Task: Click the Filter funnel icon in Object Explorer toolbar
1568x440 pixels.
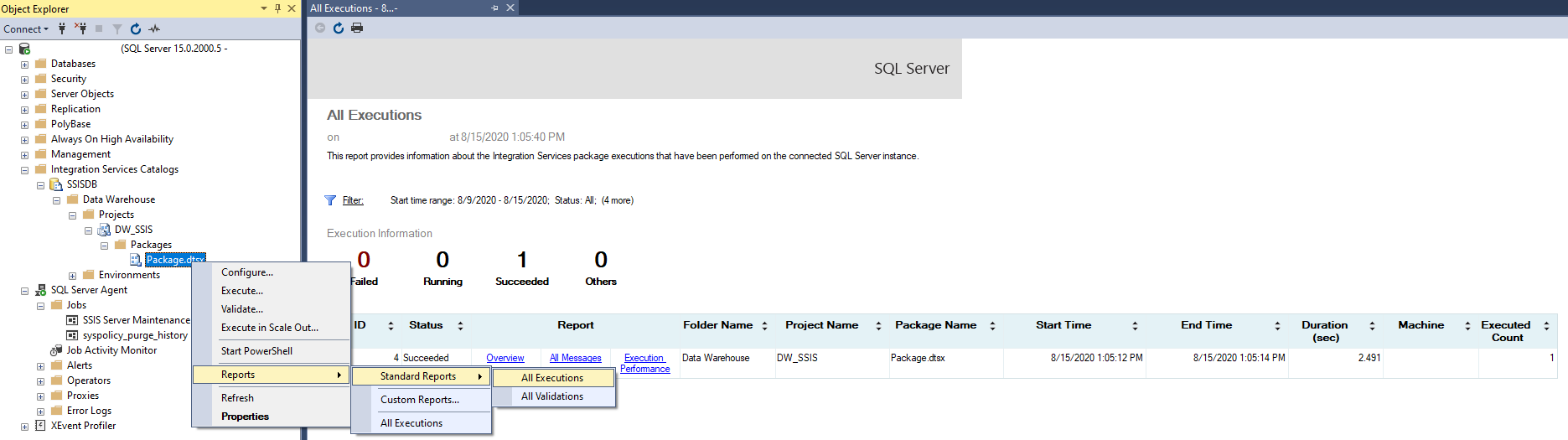Action: click(x=117, y=28)
